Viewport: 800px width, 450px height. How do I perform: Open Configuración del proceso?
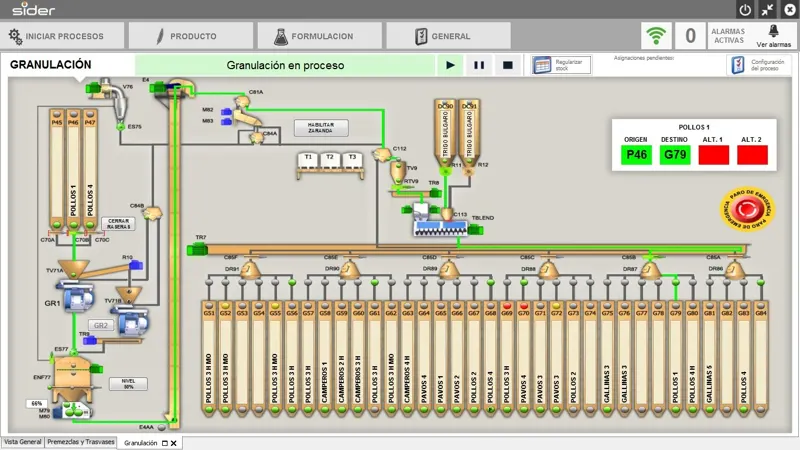pyautogui.click(x=759, y=65)
